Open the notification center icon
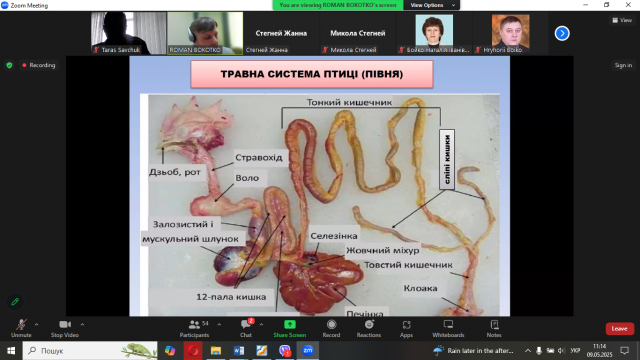Screen dimensions: 640x360 (624, 351)
